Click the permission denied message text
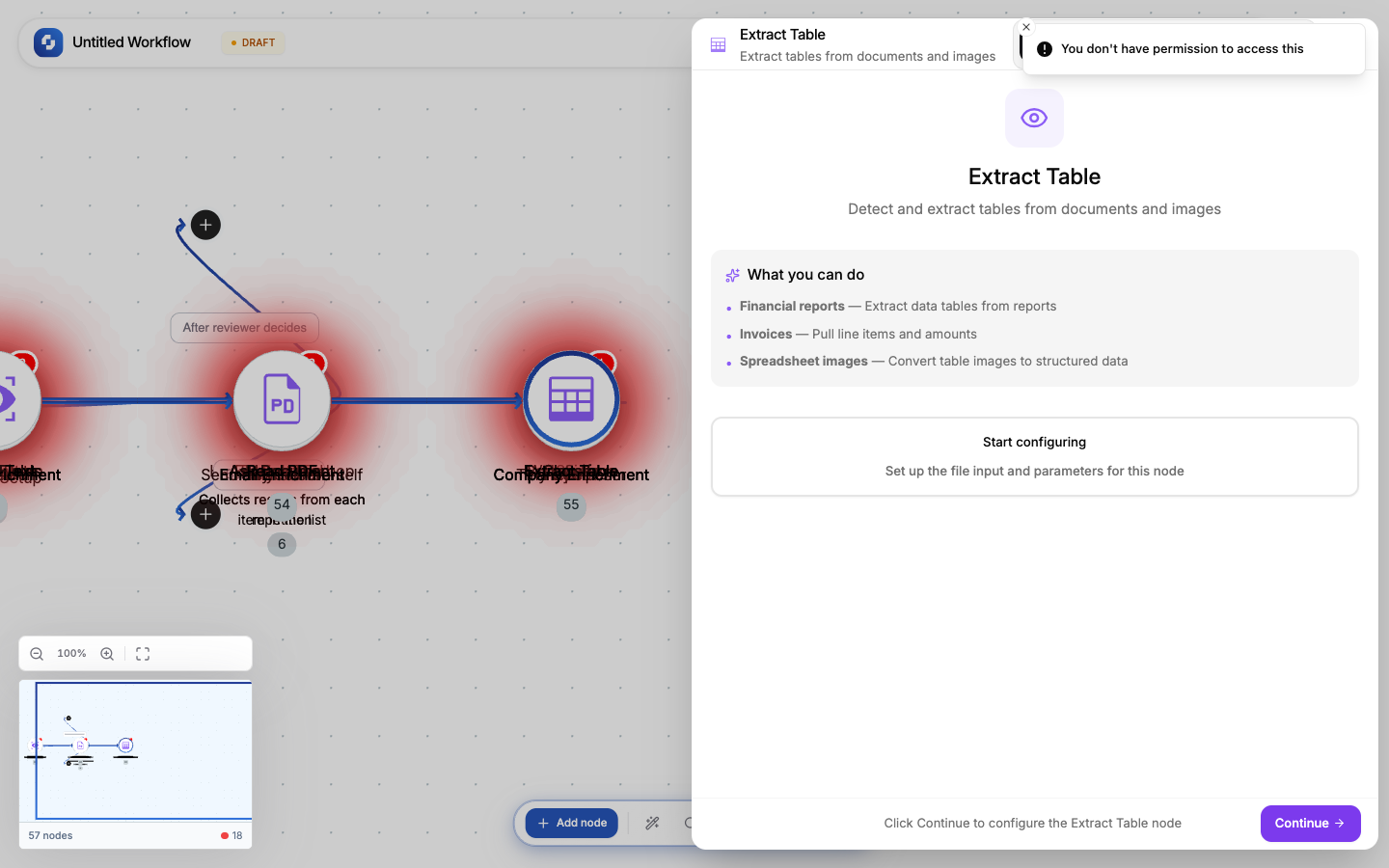This screenshot has height=868, width=1389. pos(1182,49)
